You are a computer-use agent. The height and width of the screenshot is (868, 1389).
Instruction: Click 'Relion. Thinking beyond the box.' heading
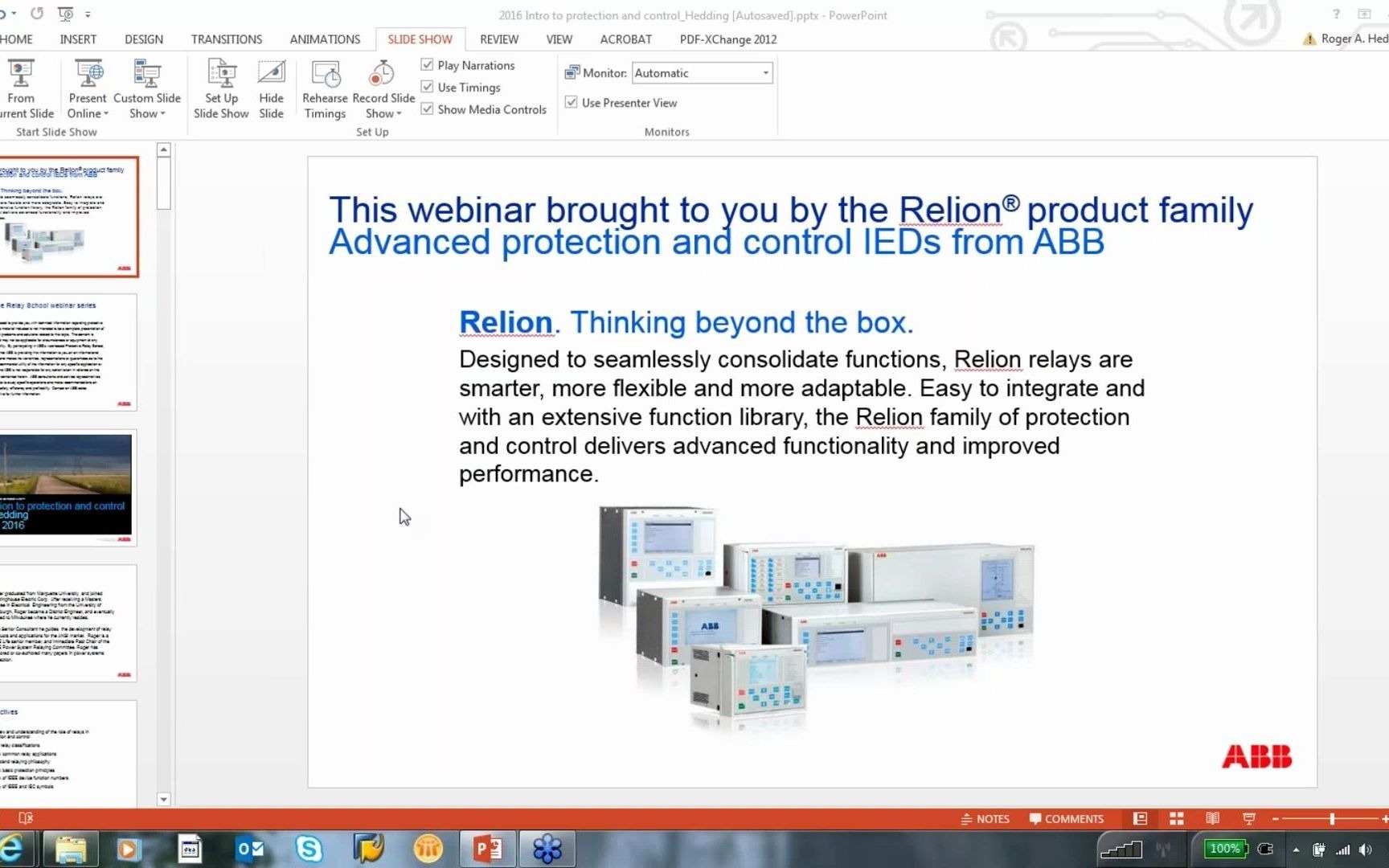point(686,321)
